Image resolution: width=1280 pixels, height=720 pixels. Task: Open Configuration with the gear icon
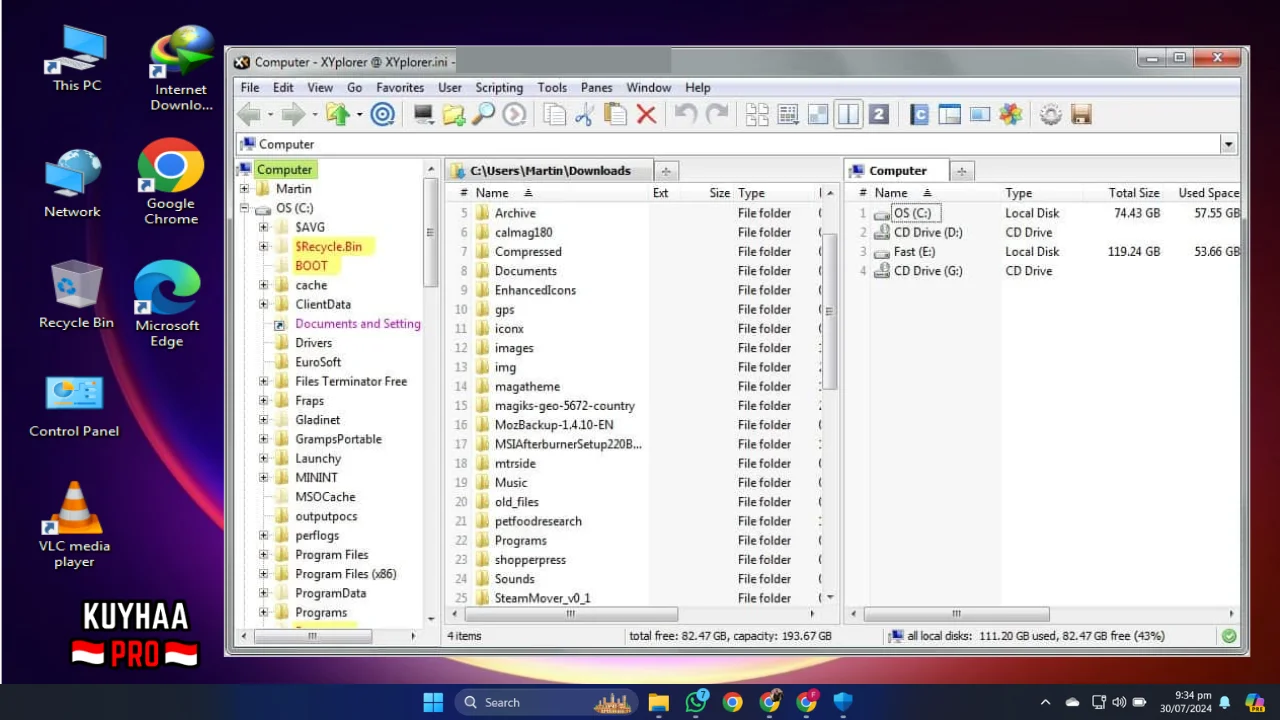[x=1050, y=115]
